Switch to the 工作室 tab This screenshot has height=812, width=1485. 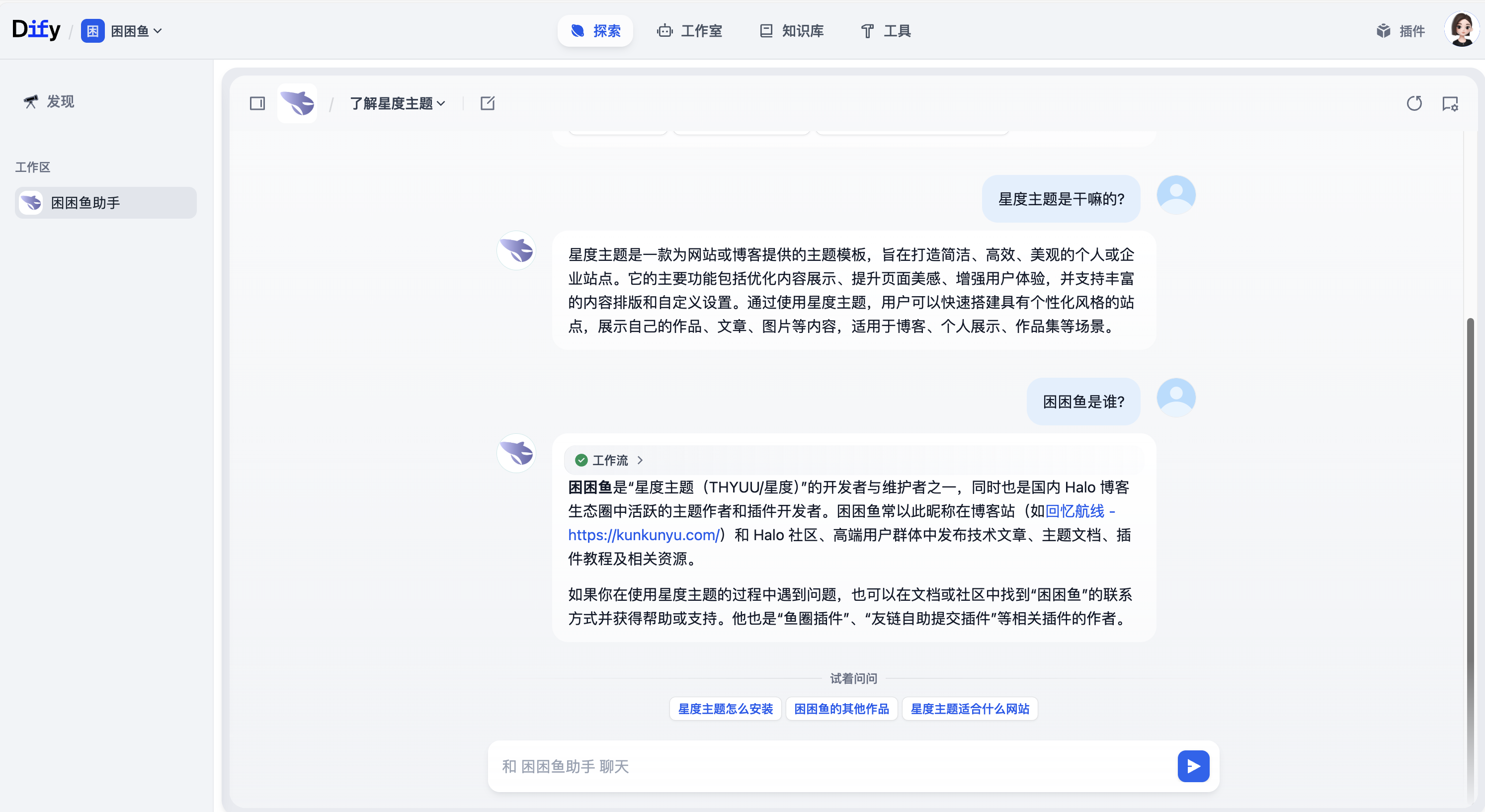[x=689, y=30]
